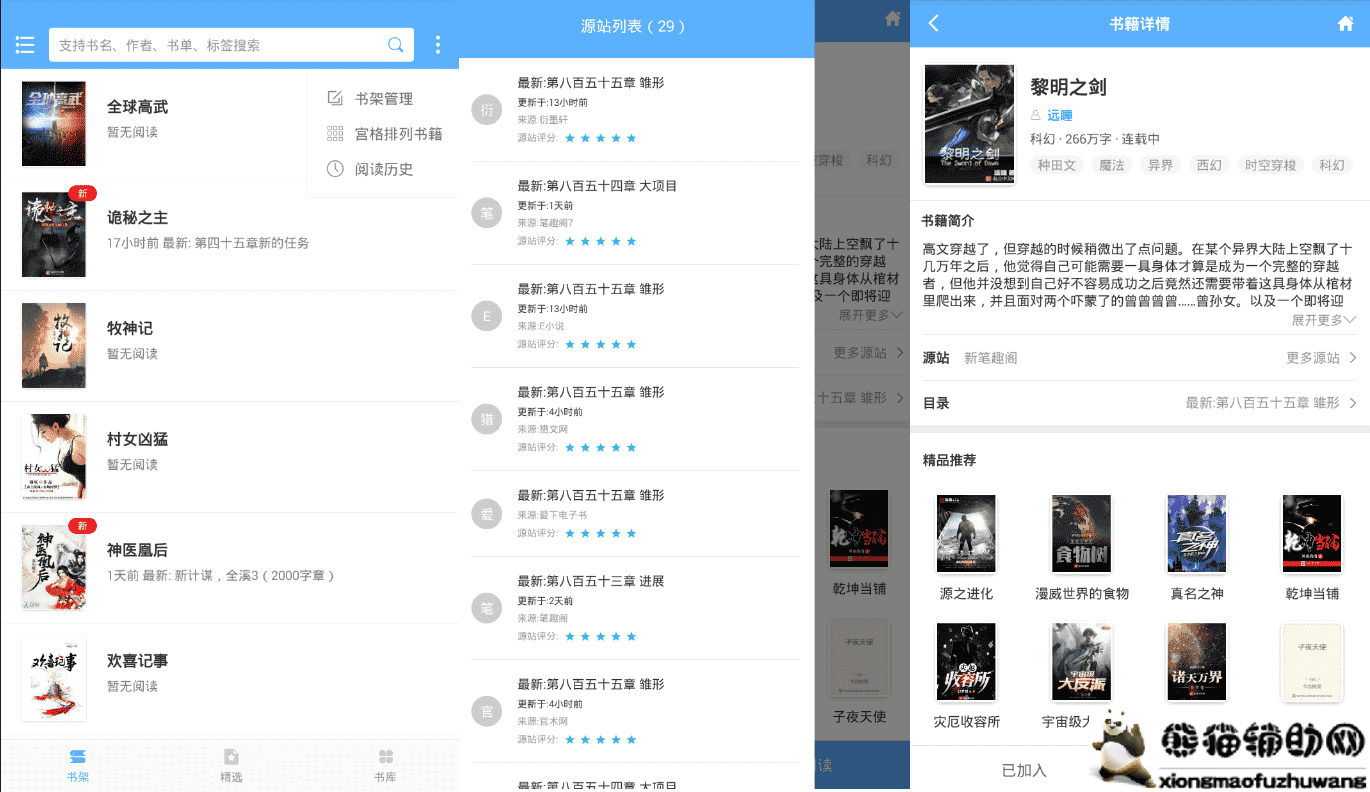Click author link 远瞳
Screen dimensions: 1370x792
tap(1060, 116)
